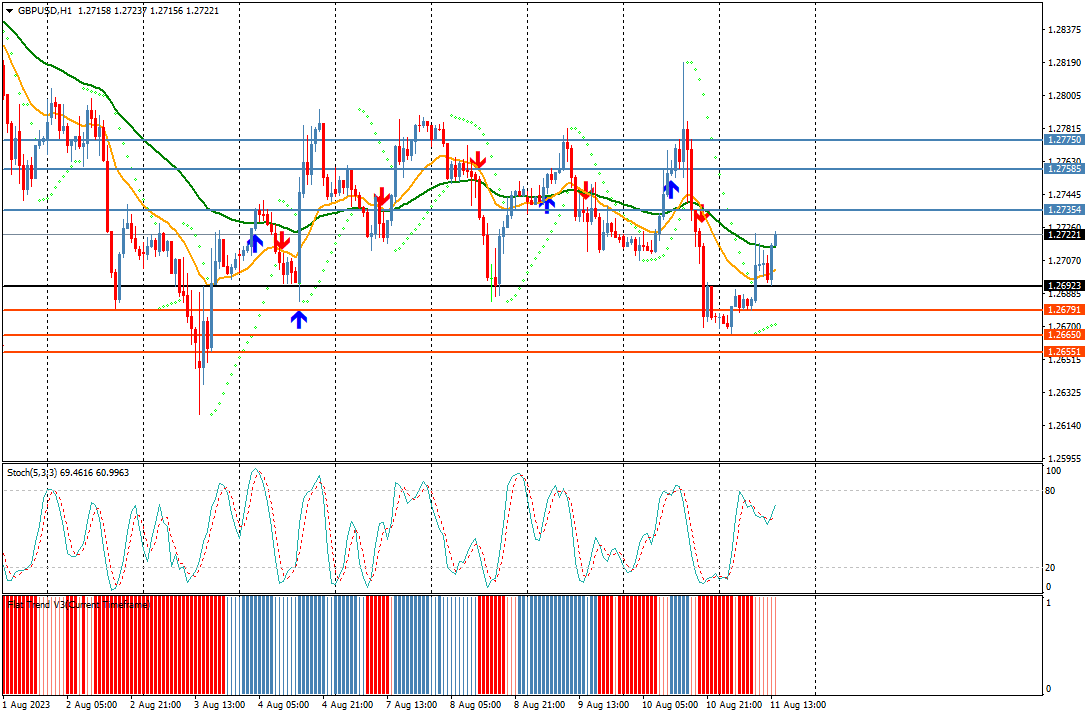Select the orange 1.26791 price label
This screenshot has height=716, width=1088.
pyautogui.click(x=1064, y=310)
